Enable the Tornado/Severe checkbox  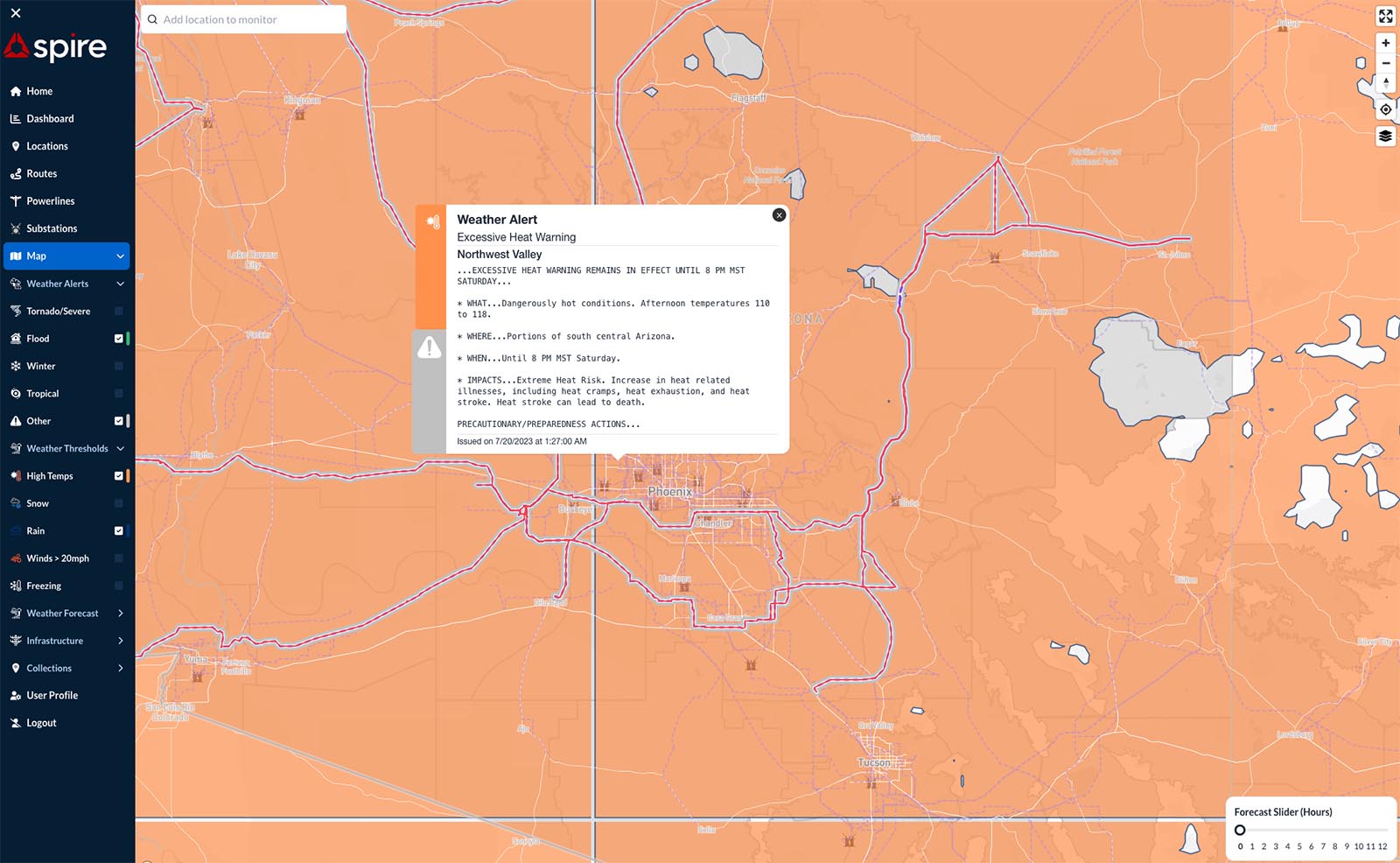click(119, 312)
